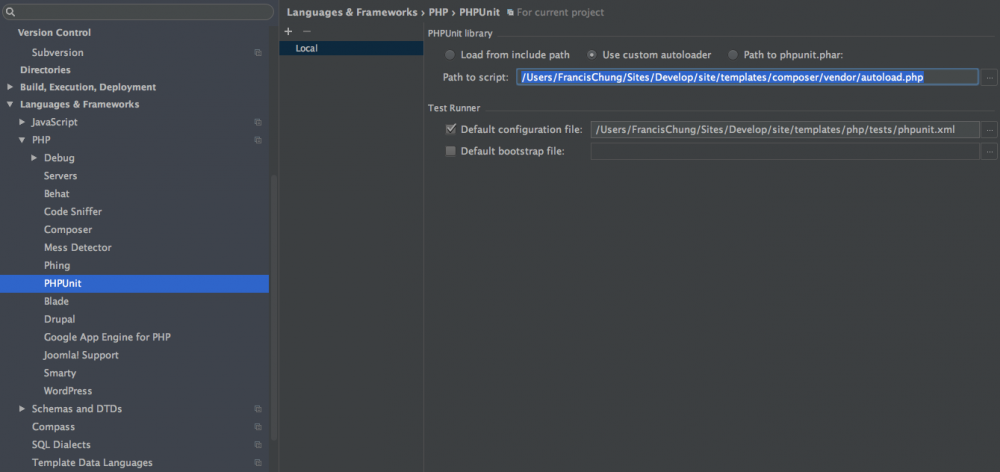The height and width of the screenshot is (472, 1000).
Task: Click project-level icon beside Template Data Languages
Action: (258, 462)
